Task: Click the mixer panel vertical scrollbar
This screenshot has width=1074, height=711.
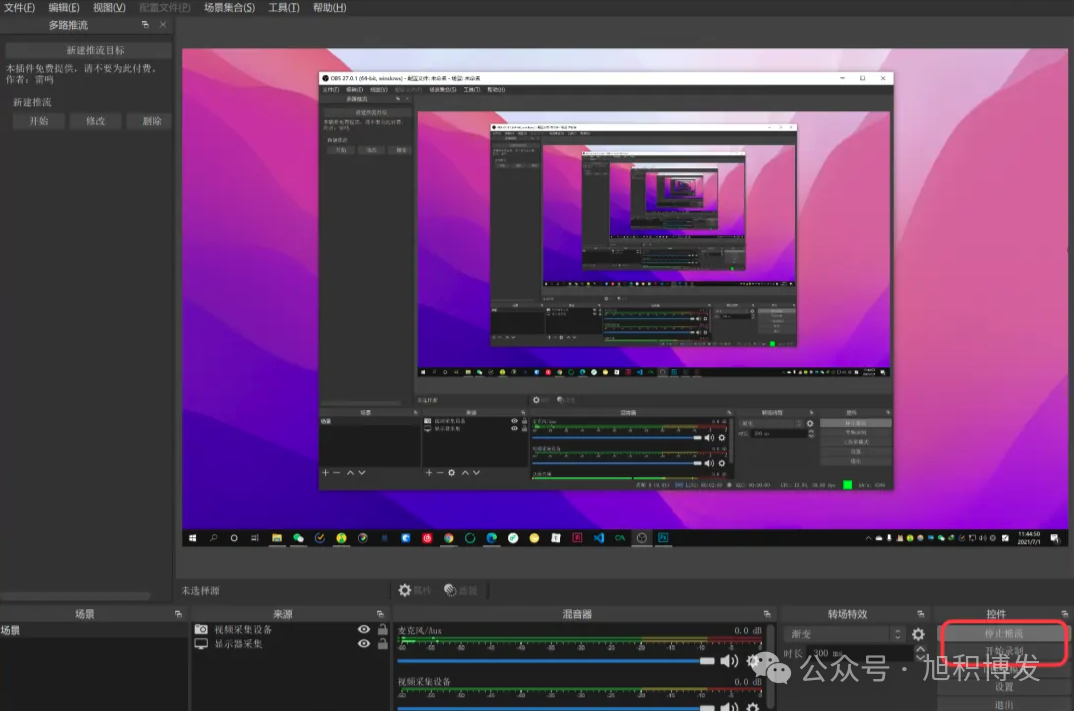Action: point(771,664)
